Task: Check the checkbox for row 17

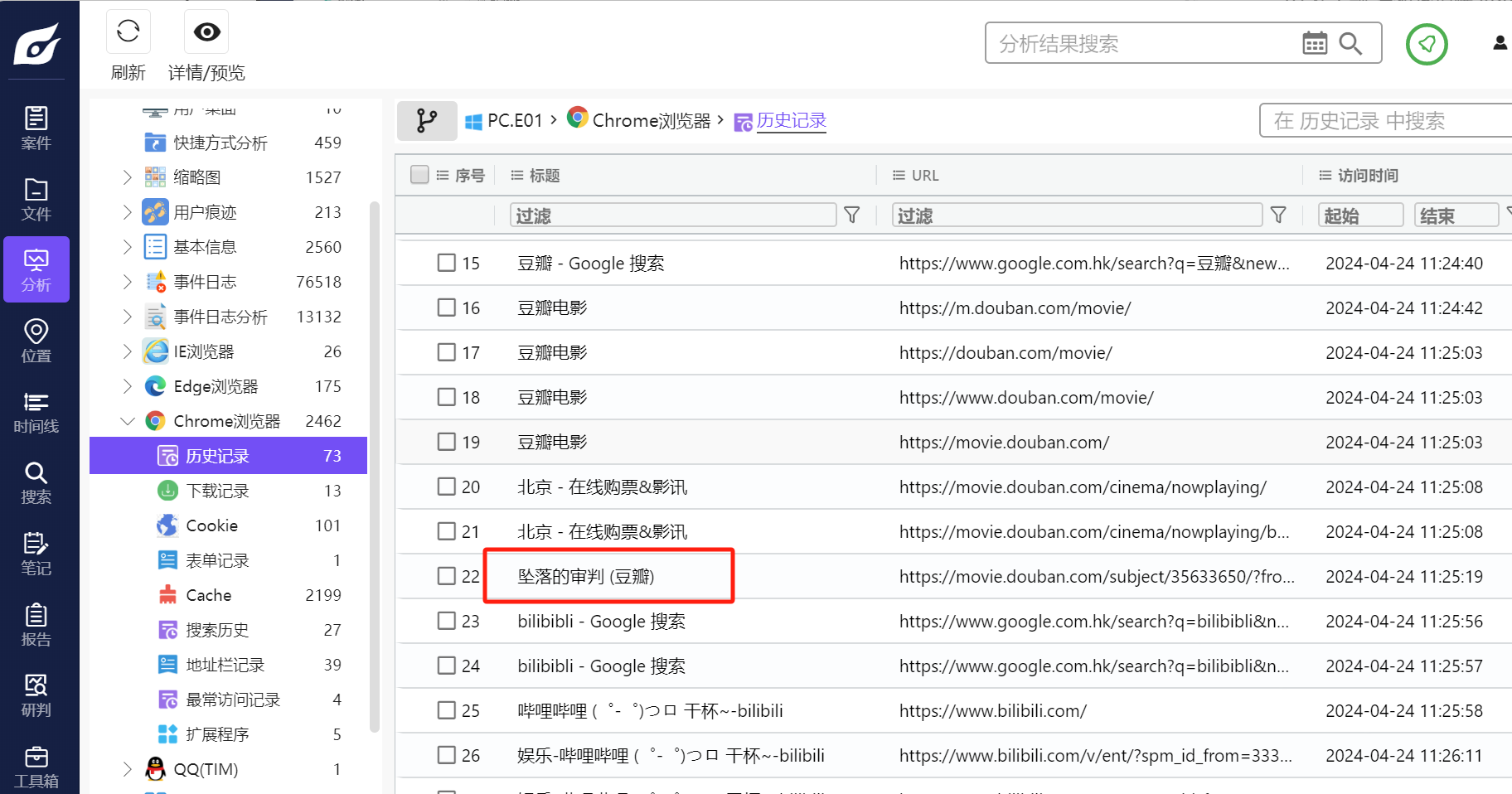Action: [x=447, y=352]
